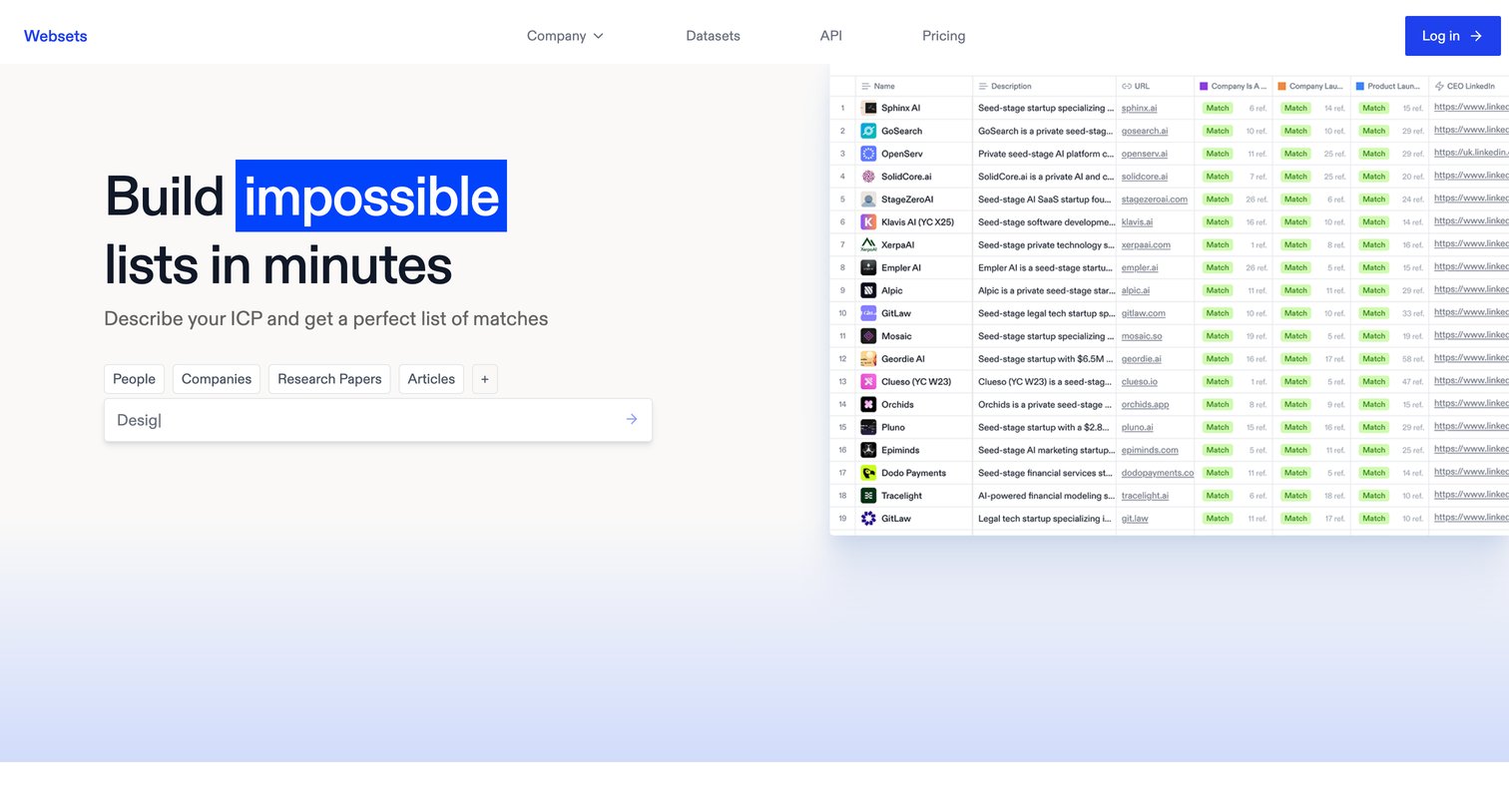Click the Orchids company logo icon
The width and height of the screenshot is (1509, 812).
(x=869, y=405)
